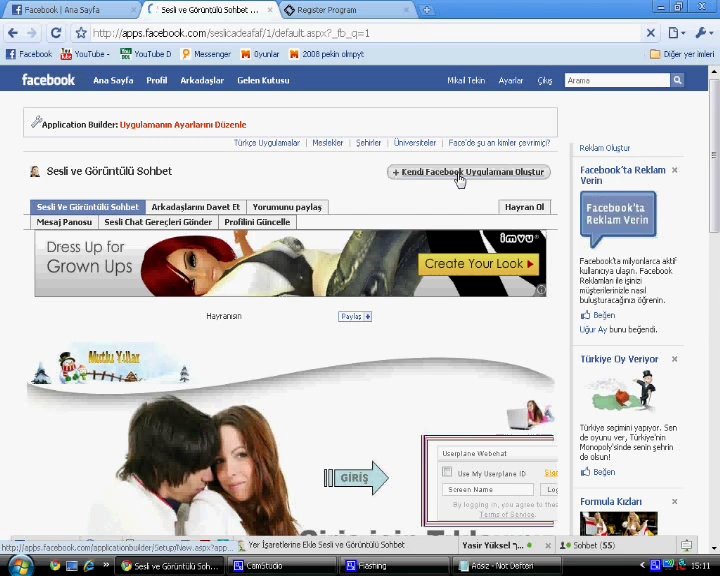Click the Hayran Ol button
Image resolution: width=720 pixels, height=576 pixels.
[524, 207]
